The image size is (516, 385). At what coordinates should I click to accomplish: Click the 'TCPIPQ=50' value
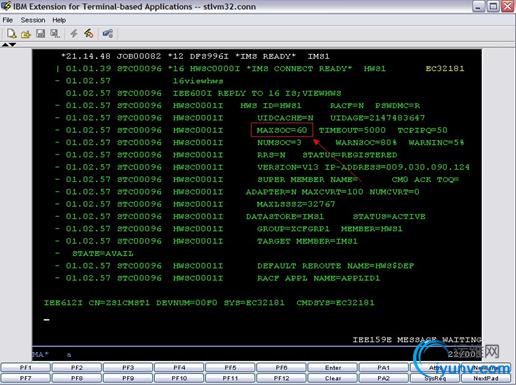click(422, 130)
